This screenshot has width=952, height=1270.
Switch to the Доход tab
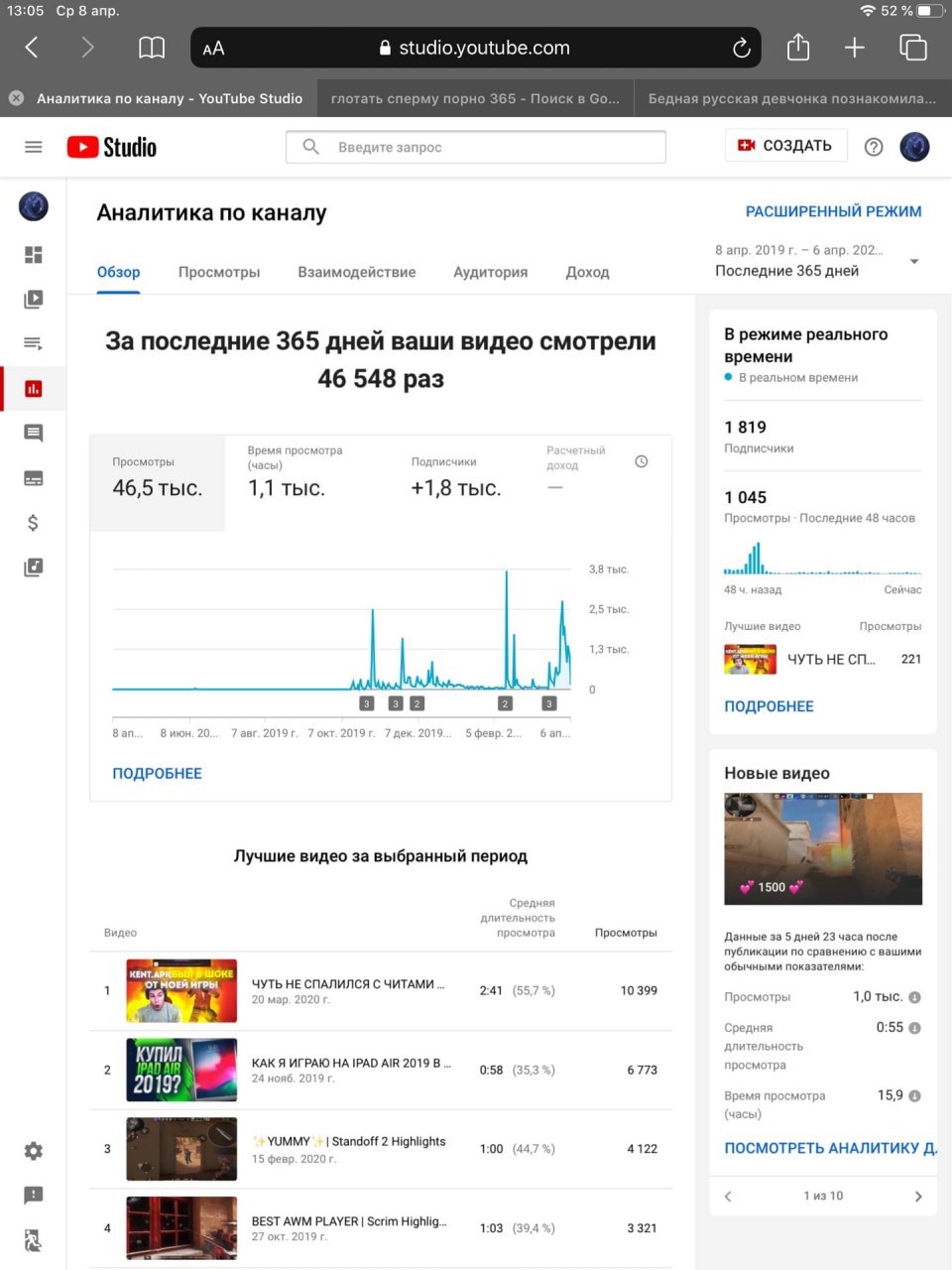[587, 272]
